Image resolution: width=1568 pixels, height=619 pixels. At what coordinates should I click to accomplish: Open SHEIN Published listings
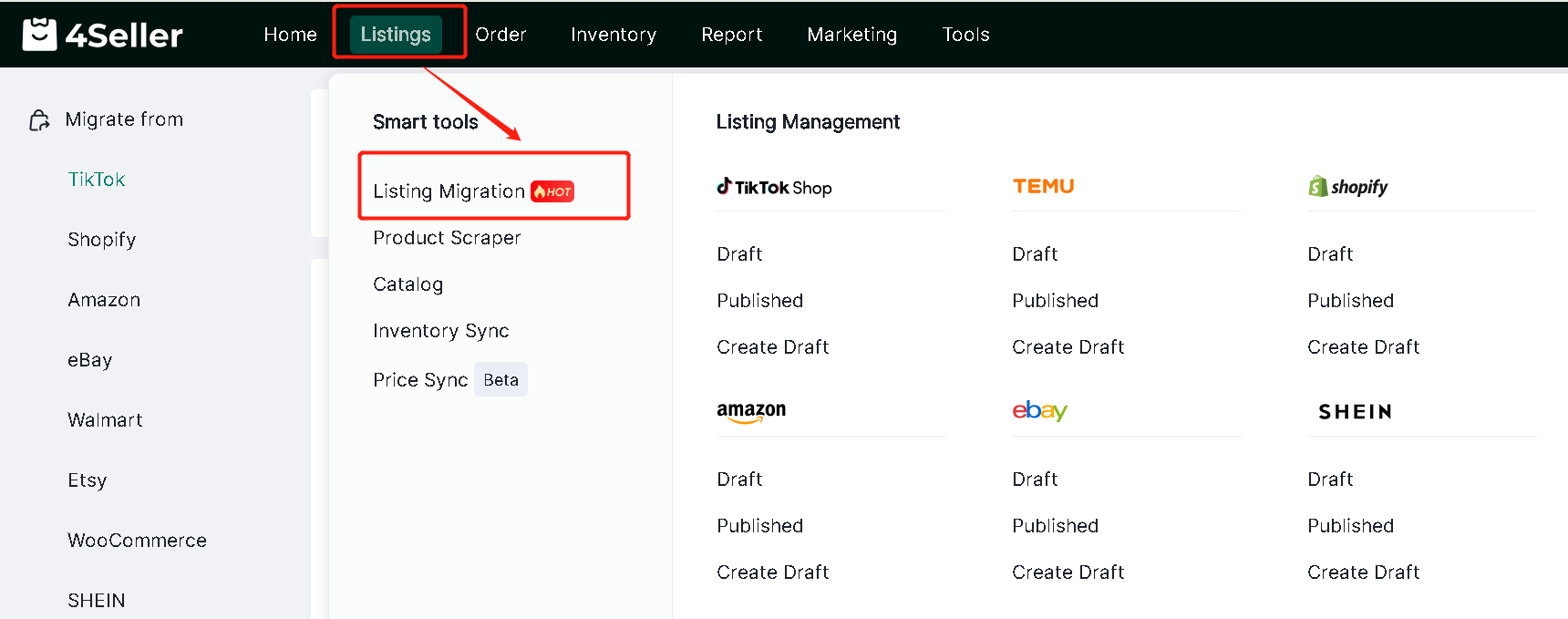tap(1350, 526)
